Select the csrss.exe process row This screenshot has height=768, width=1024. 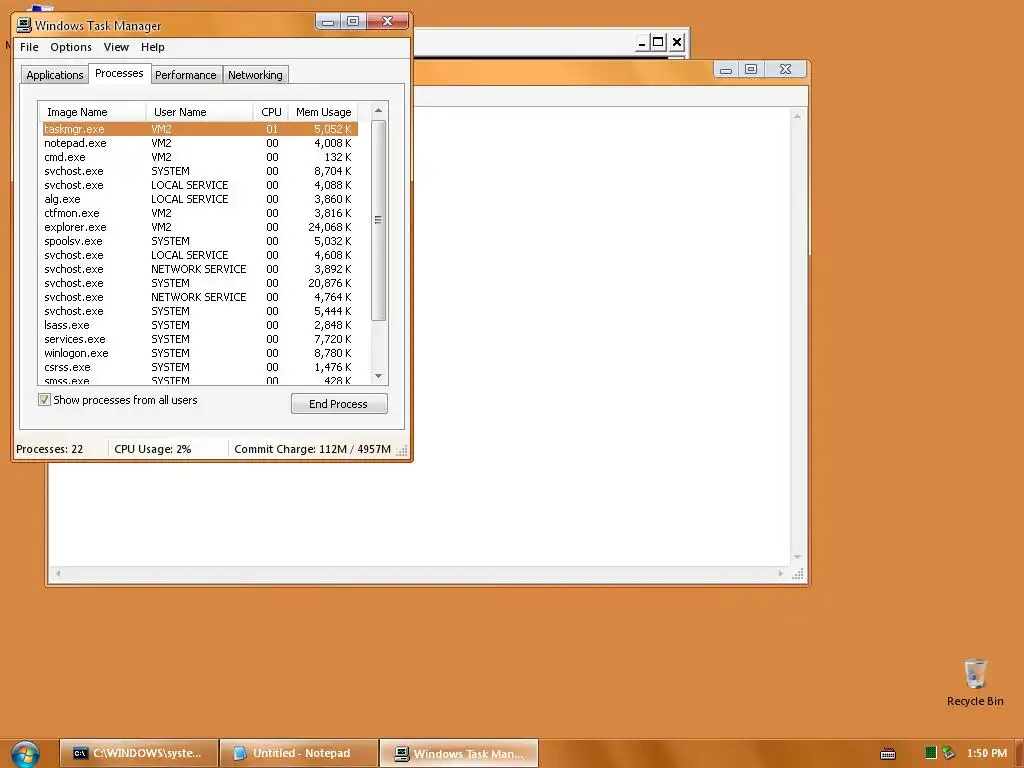click(x=200, y=367)
